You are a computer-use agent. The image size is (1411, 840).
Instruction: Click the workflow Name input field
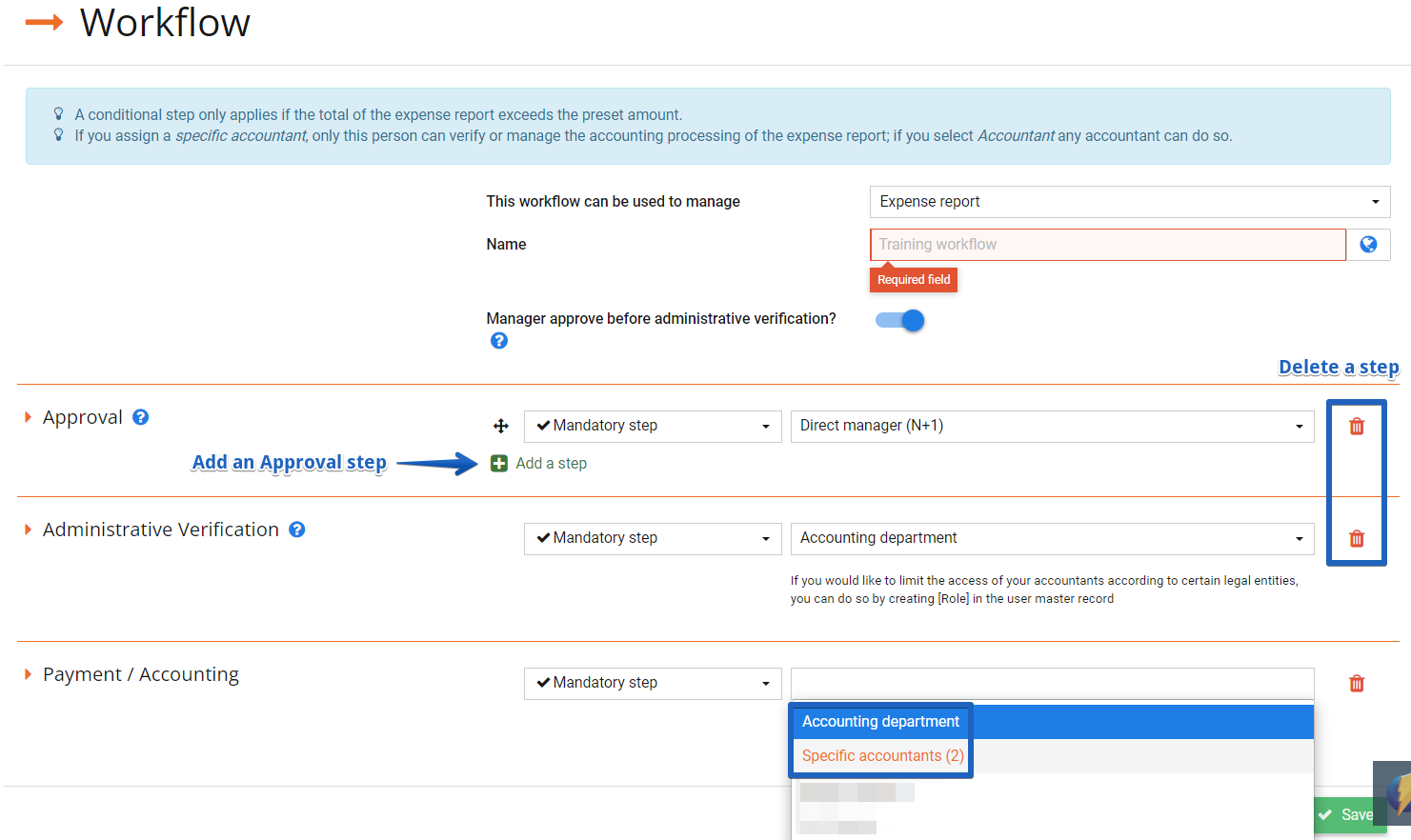[x=1108, y=245]
